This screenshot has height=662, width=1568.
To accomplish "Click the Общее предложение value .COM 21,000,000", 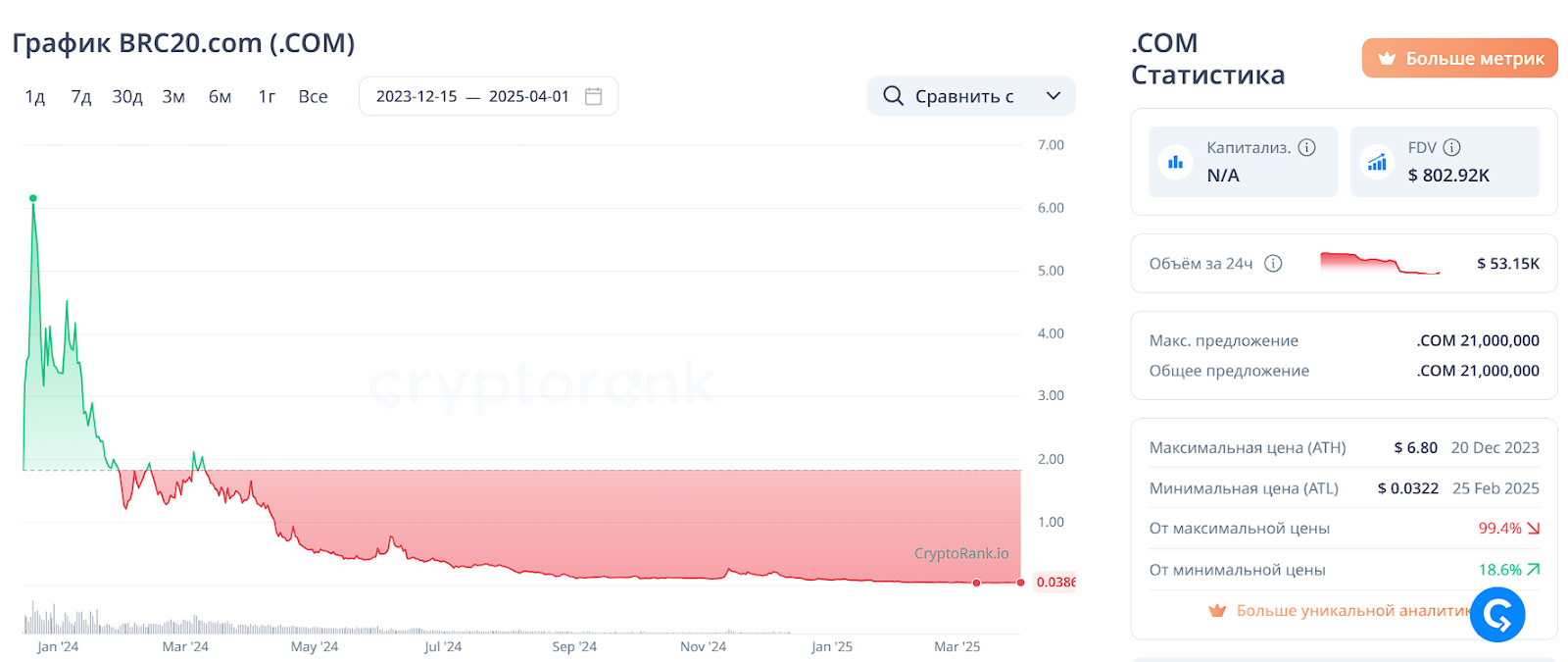I will point(1478,371).
